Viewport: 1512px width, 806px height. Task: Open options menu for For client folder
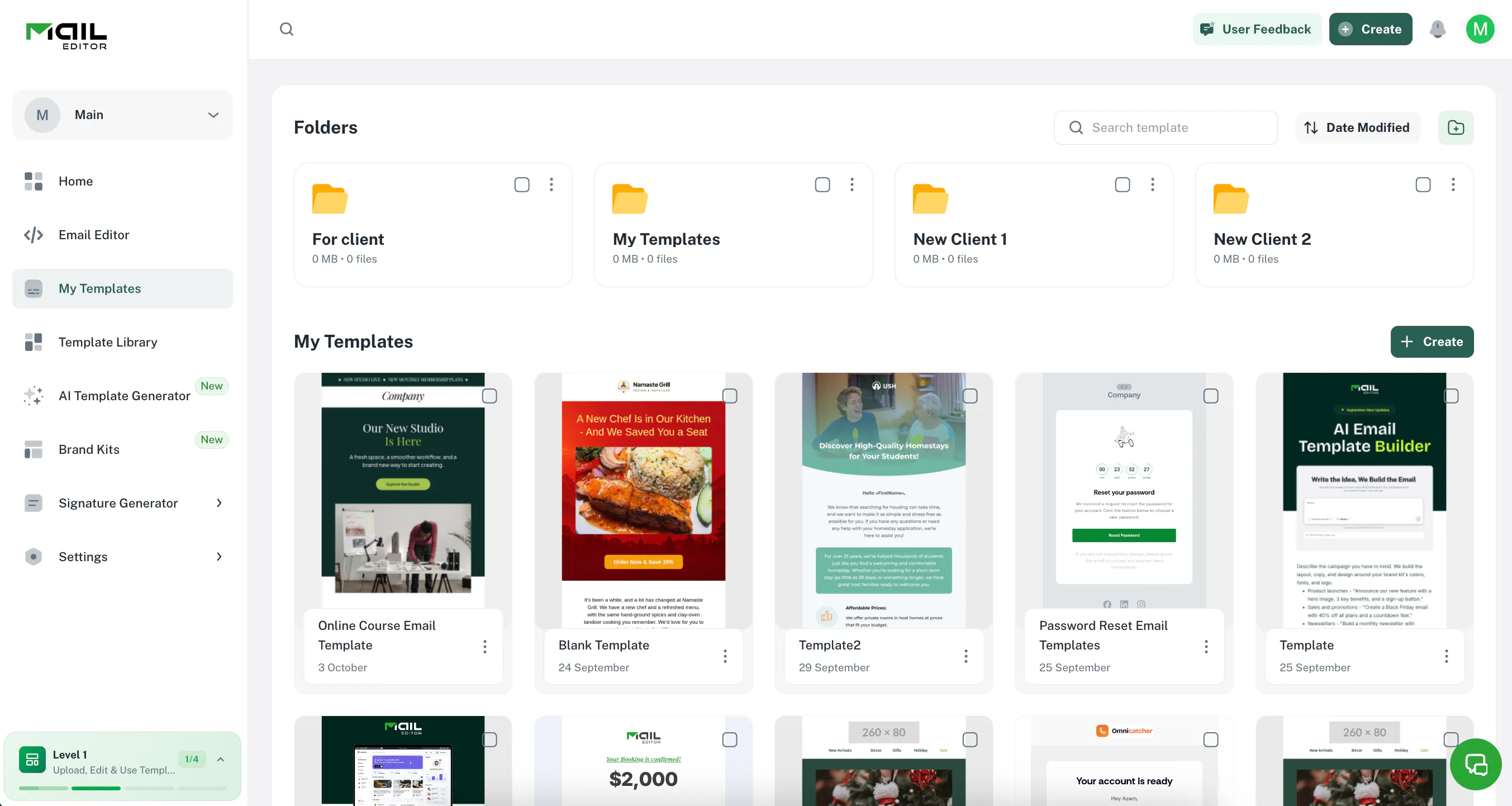click(551, 184)
